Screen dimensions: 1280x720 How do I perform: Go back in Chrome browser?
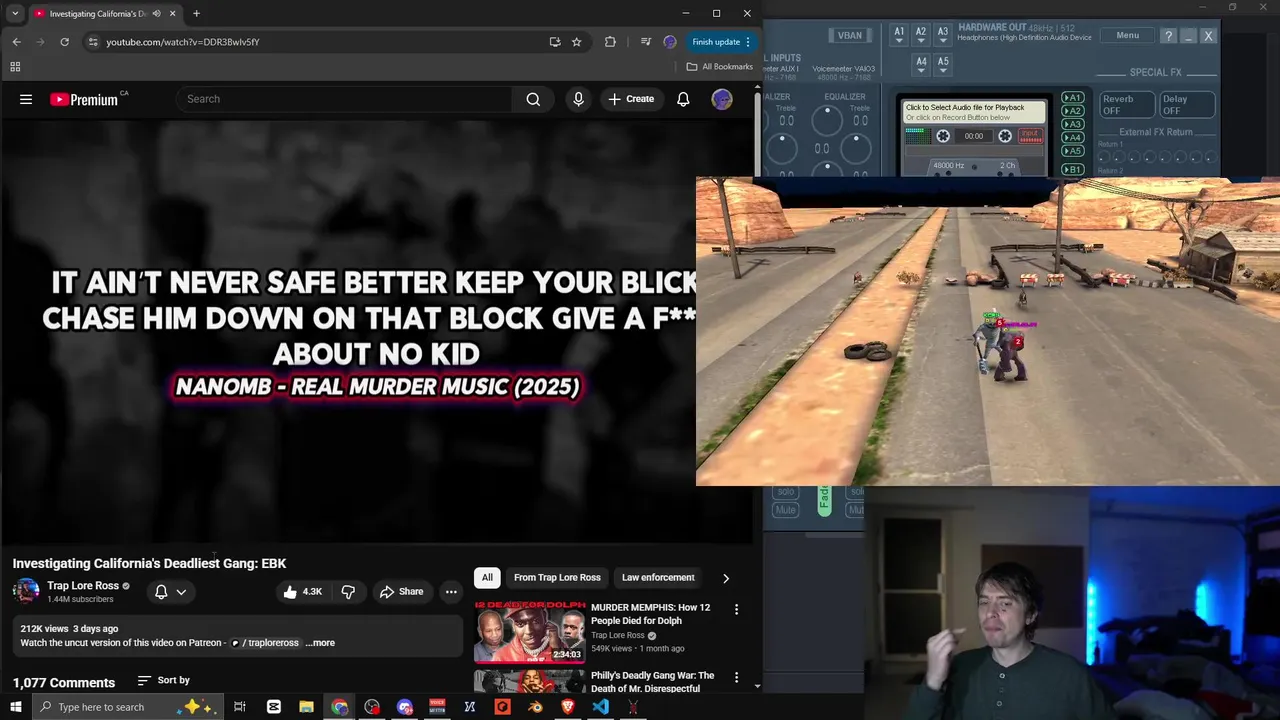[x=16, y=42]
